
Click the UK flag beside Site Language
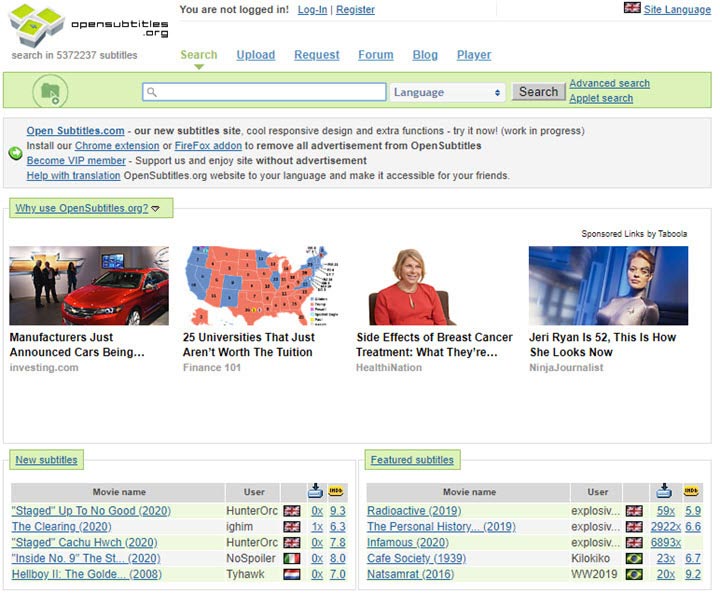tap(632, 8)
